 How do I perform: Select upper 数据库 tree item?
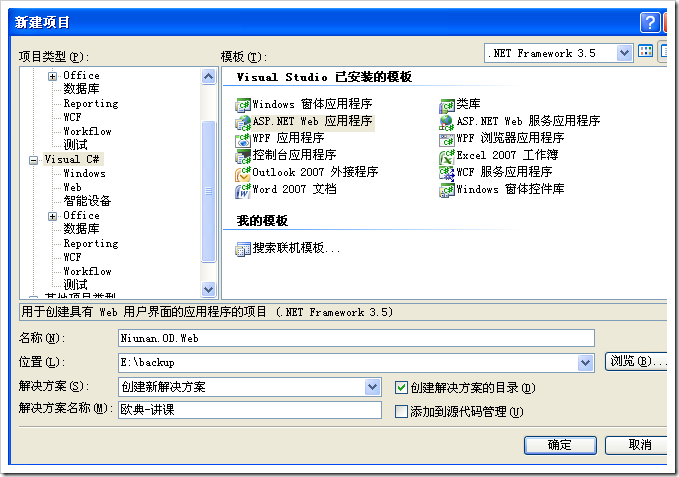[x=81, y=89]
